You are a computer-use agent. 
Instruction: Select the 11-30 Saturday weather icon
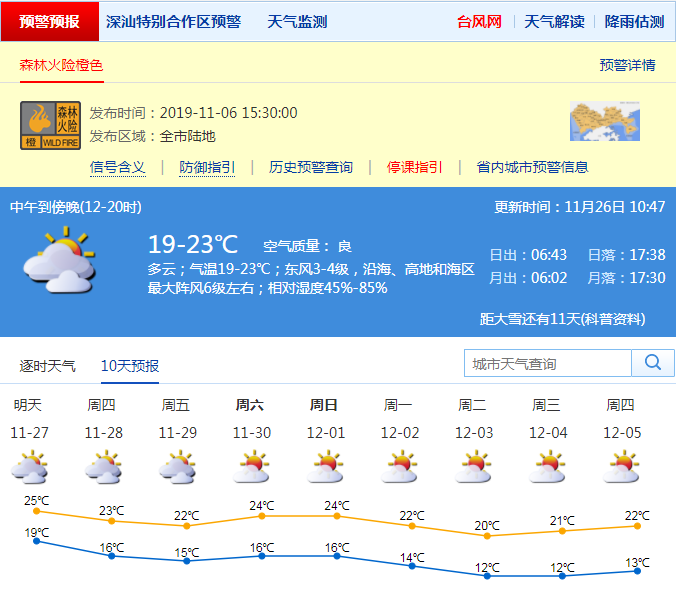click(251, 467)
